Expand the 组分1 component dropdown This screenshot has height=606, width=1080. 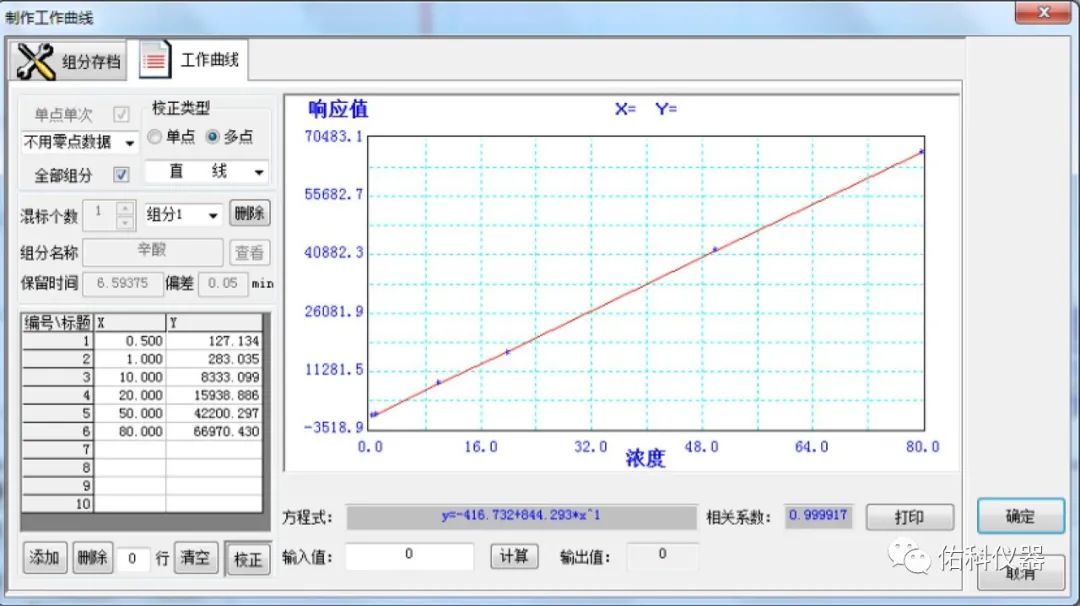(213, 215)
